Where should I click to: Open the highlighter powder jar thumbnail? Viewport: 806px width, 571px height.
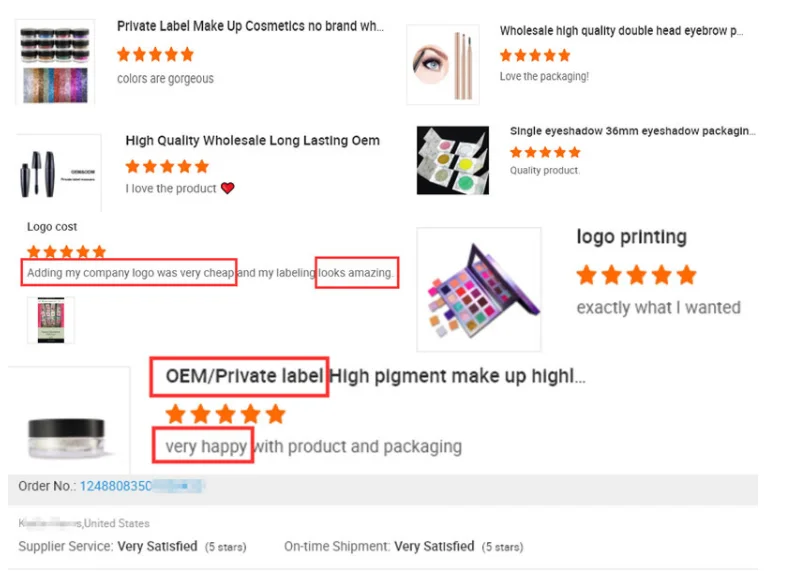pyautogui.click(x=69, y=420)
